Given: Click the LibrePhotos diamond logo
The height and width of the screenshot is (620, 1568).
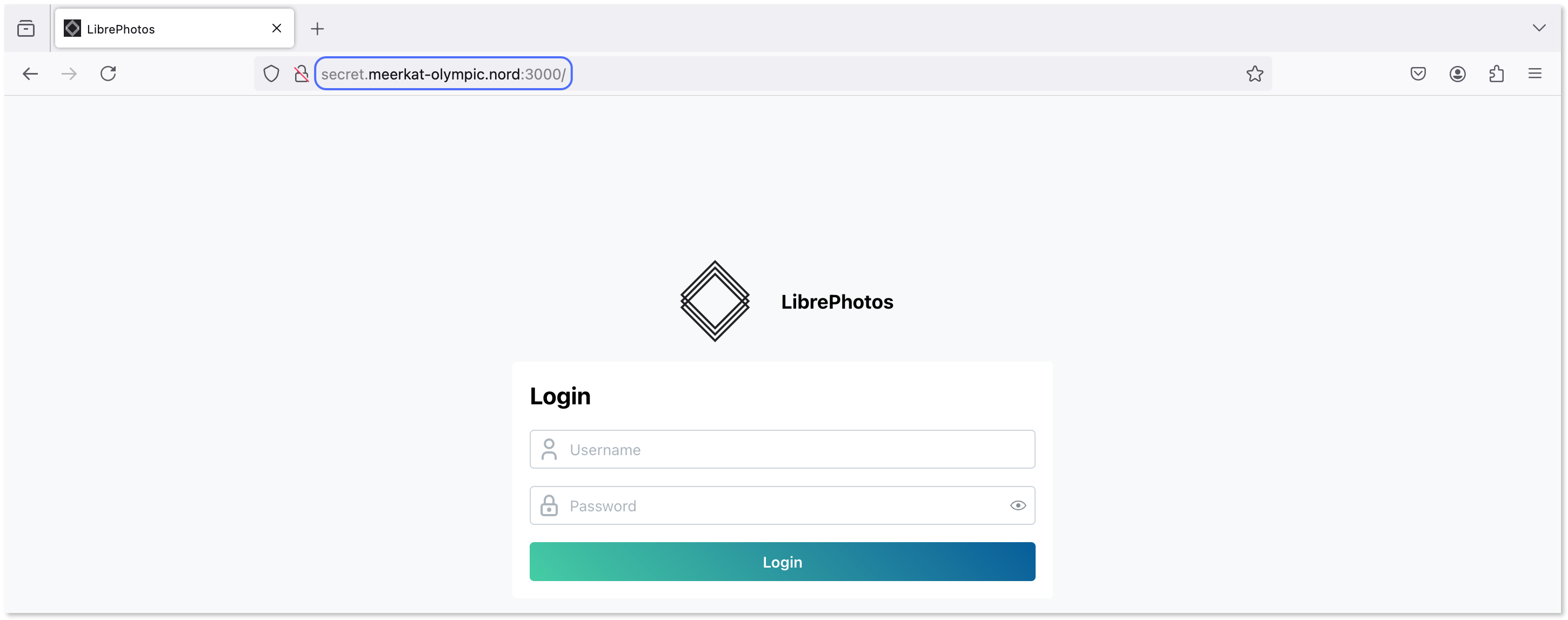Looking at the screenshot, I should coord(714,301).
